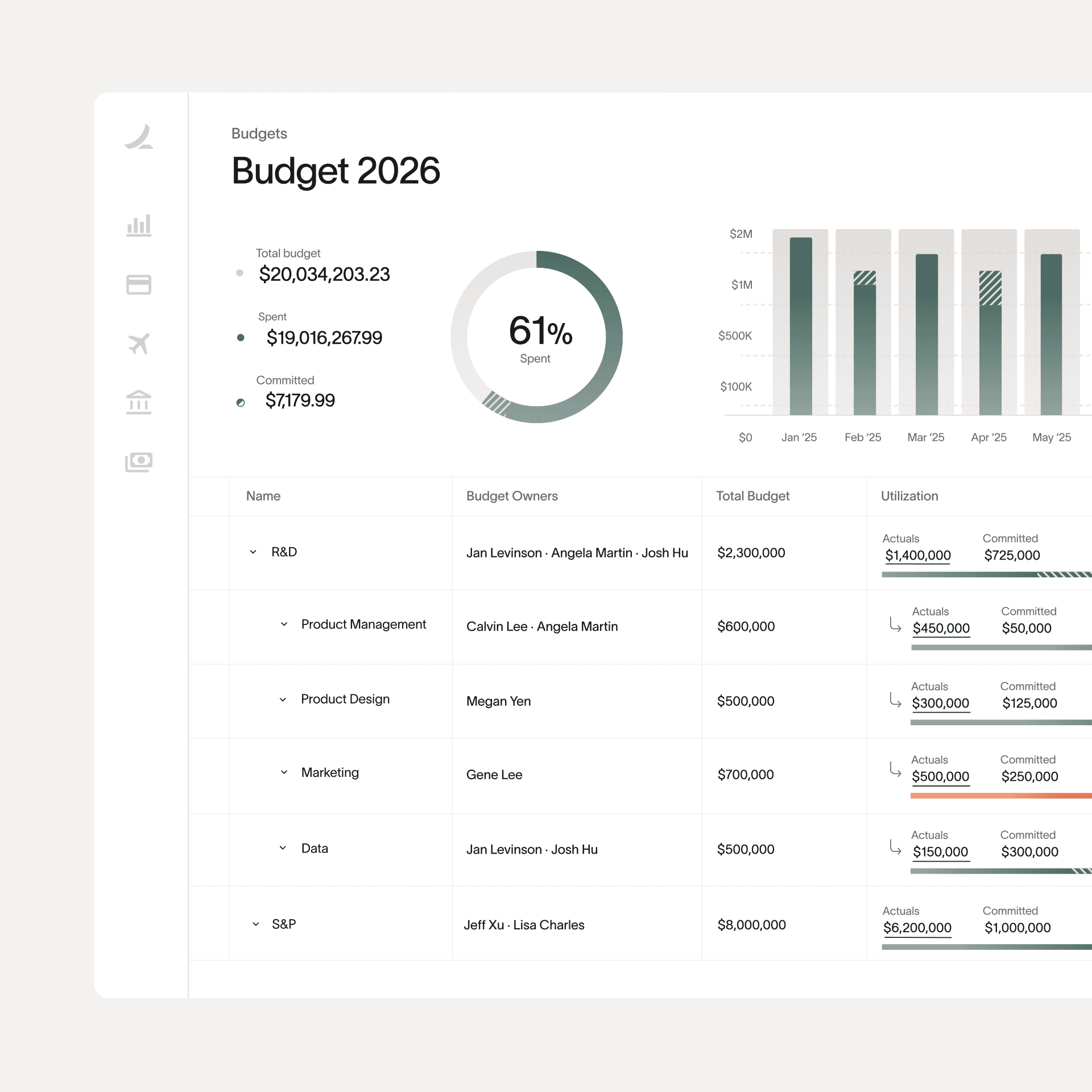Screen dimensions: 1092x1092
Task: Click spent value $19,016,267.99
Action: coord(324,338)
